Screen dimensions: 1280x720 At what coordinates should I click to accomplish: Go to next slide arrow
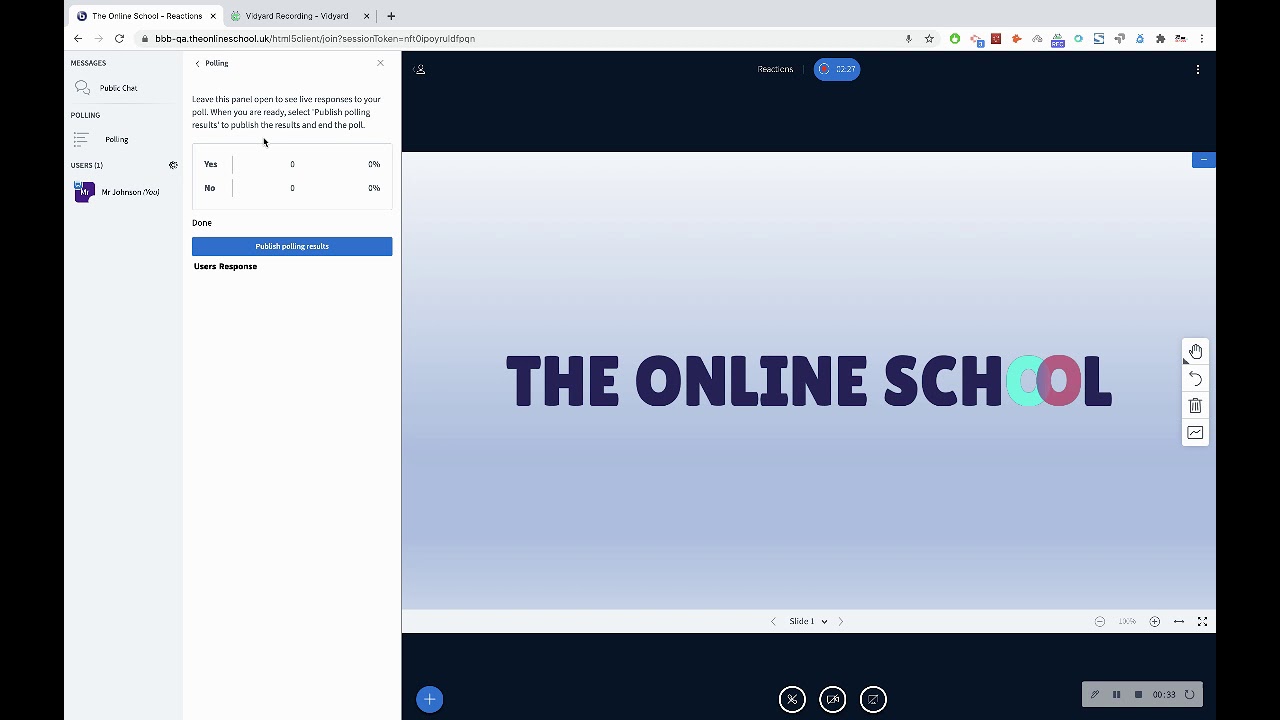841,621
